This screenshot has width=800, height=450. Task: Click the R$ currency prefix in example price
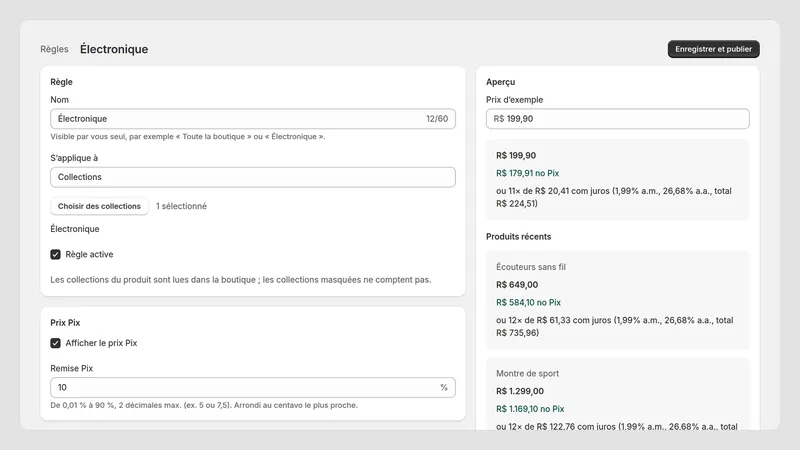tap(498, 119)
